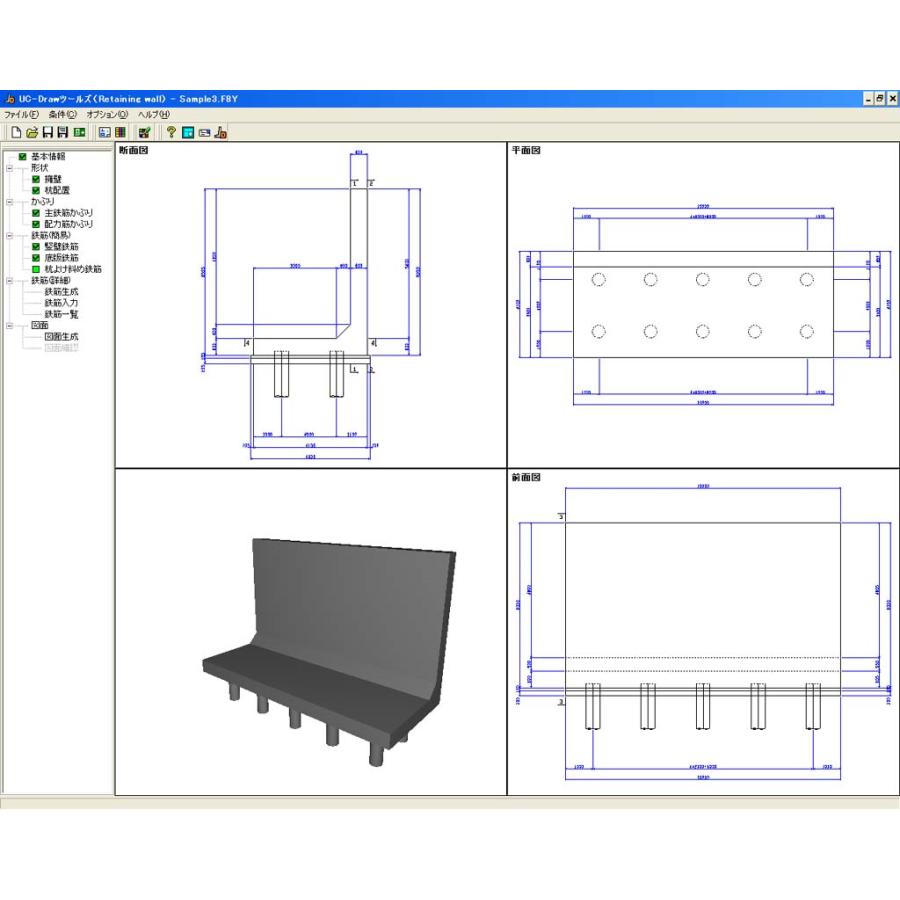Viewport: 900px width, 900px height.
Task: Click the last toolbar icon with app logo
Action: [x=220, y=132]
